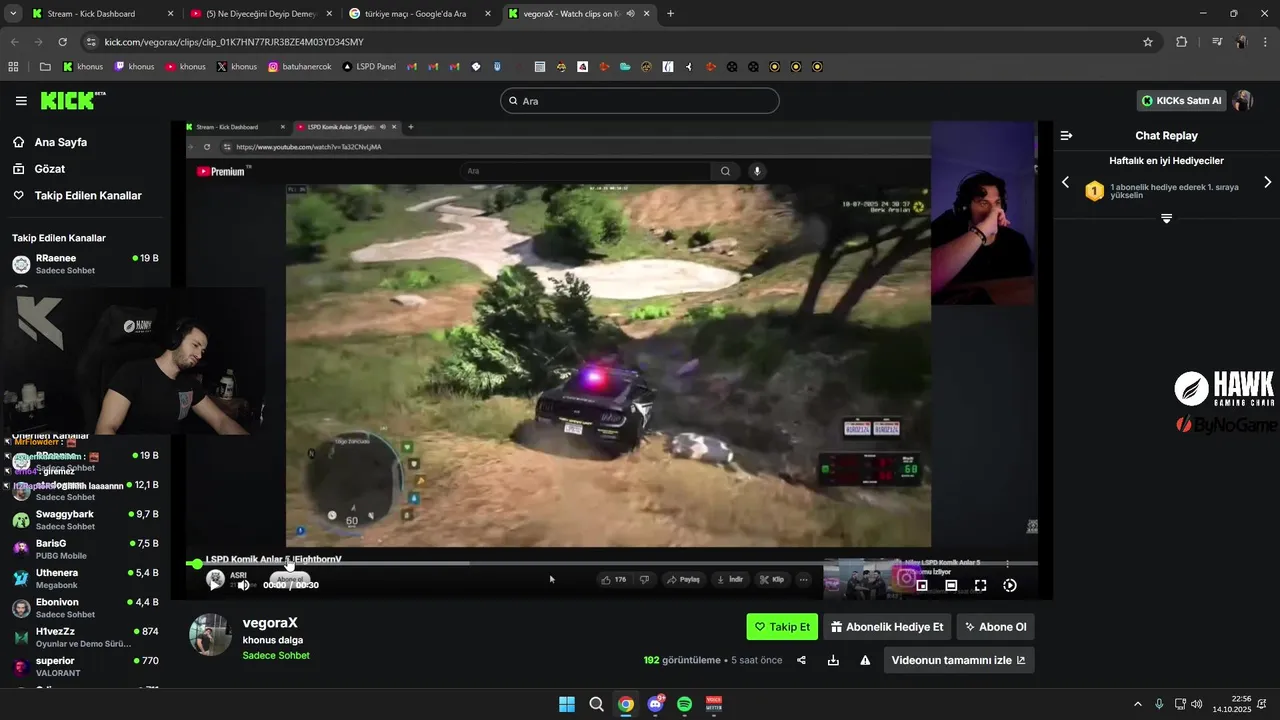
Task: Click the green progress handle
Action: click(x=197, y=564)
